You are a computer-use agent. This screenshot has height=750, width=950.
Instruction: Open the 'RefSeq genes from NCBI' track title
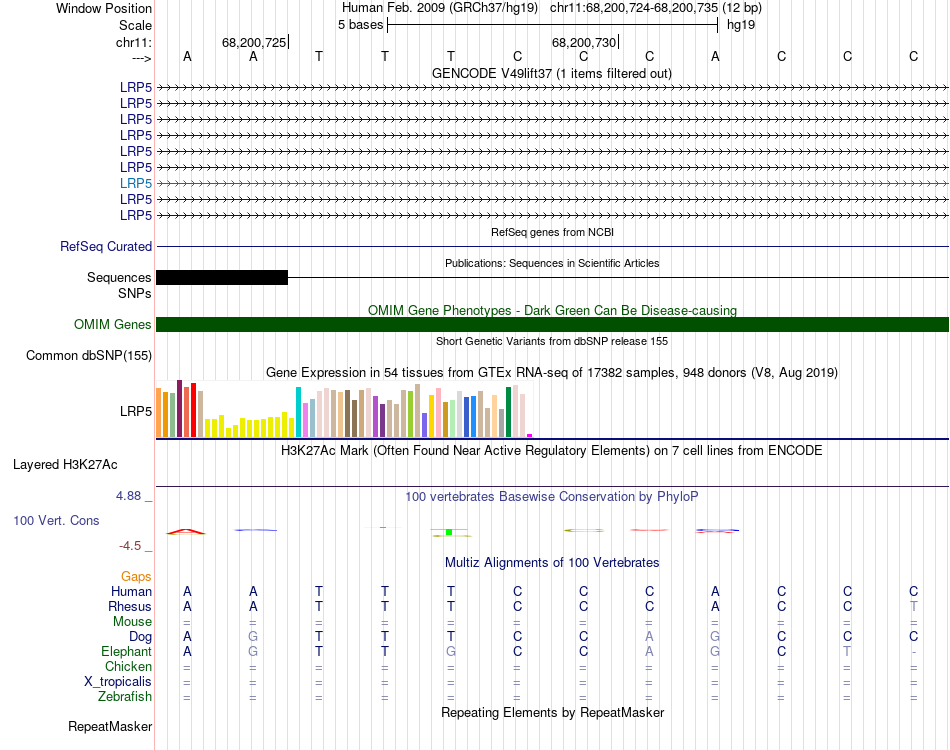pos(552,232)
